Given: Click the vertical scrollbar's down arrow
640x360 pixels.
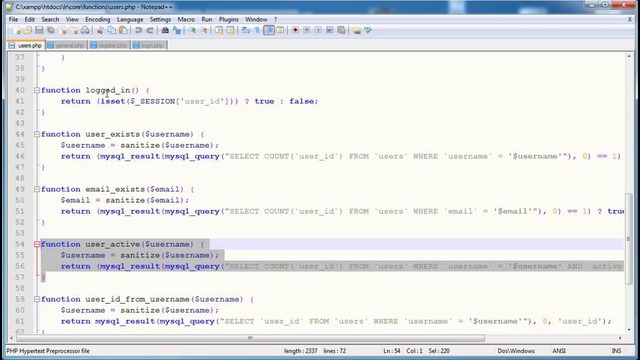Looking at the screenshot, I should coord(629,330).
